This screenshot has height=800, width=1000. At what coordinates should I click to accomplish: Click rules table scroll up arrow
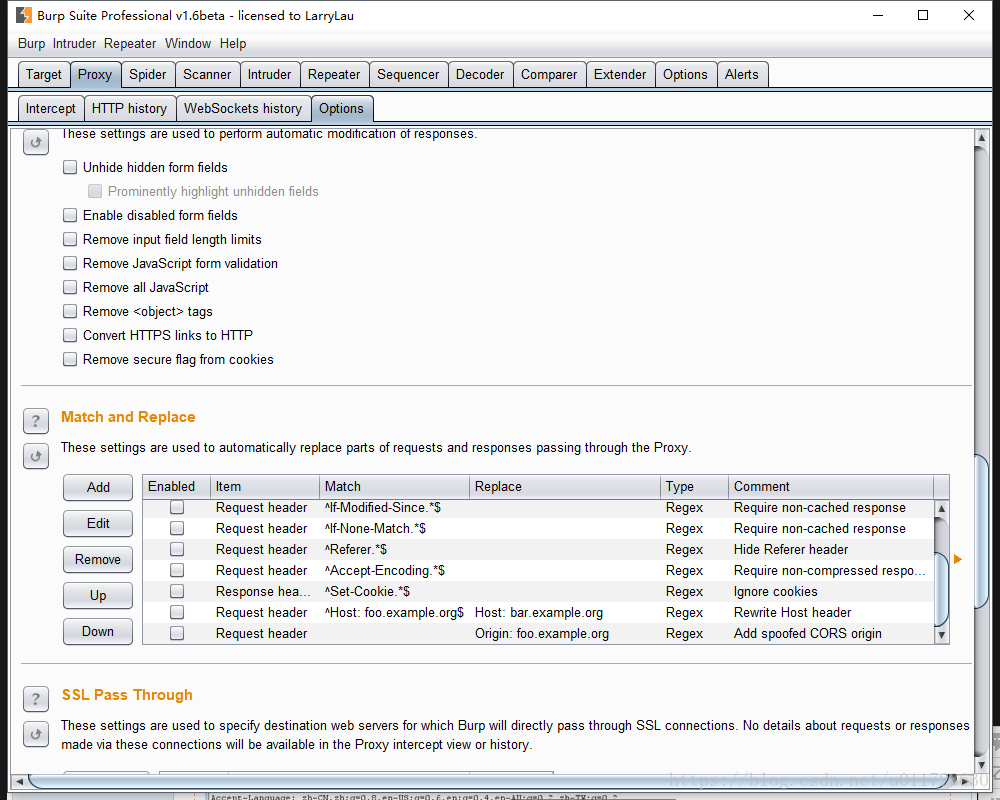(x=941, y=508)
